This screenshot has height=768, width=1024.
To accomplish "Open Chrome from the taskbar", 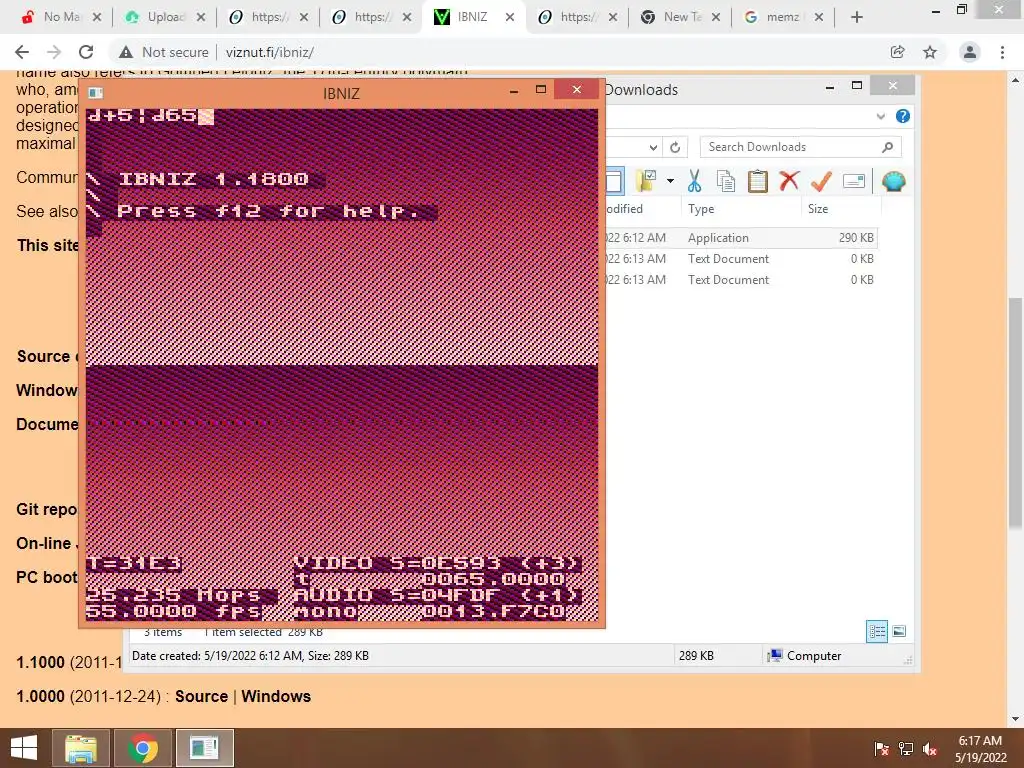I will coord(142,748).
